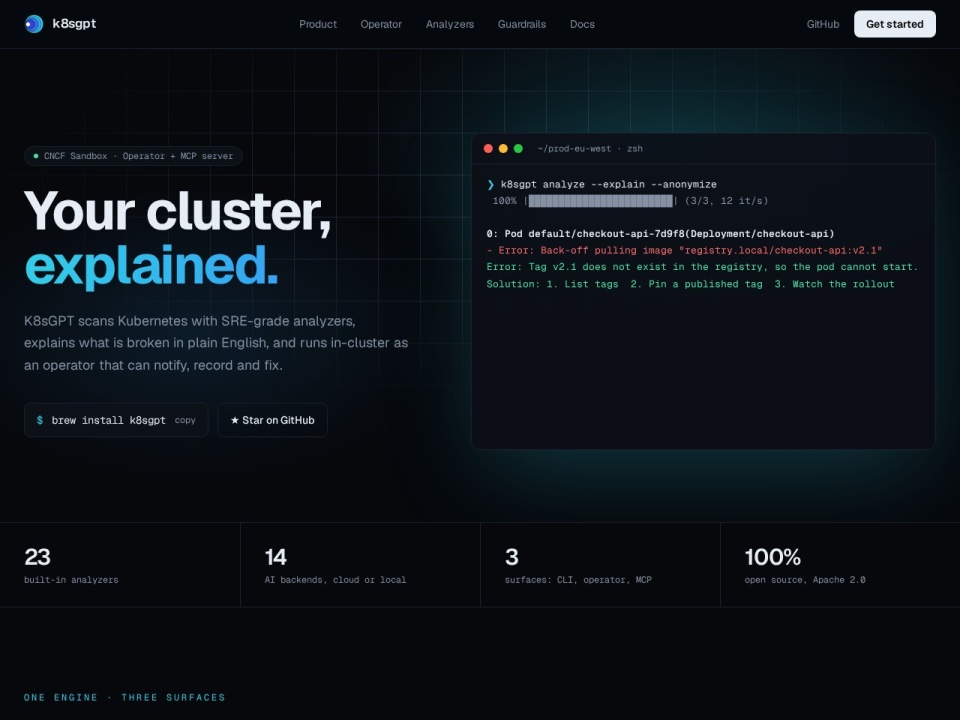Click the Star on GitHub button

(272, 420)
